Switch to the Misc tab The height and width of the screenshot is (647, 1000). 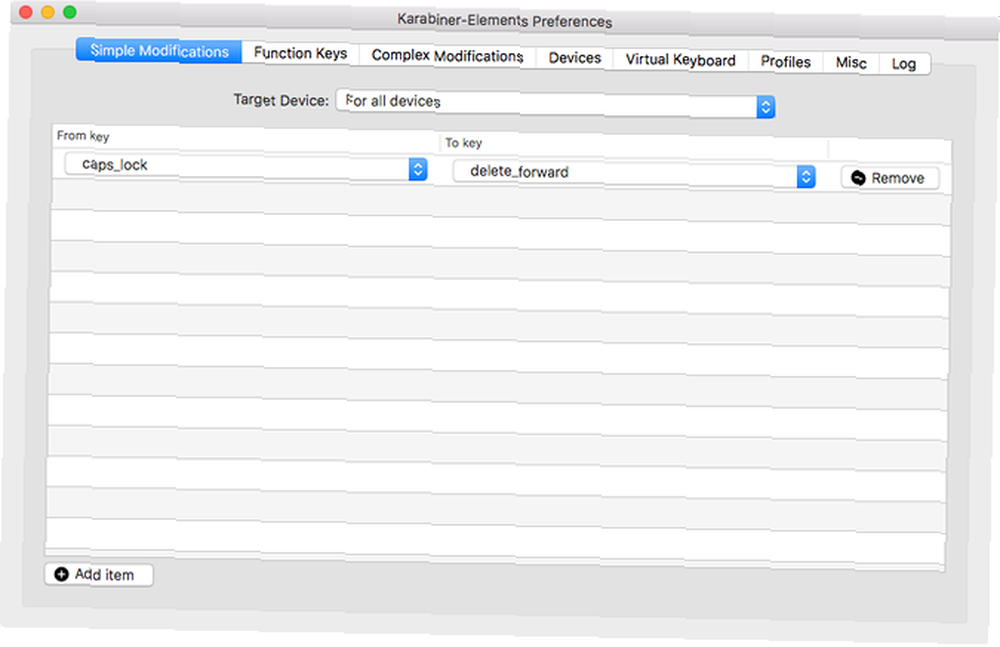(x=851, y=63)
